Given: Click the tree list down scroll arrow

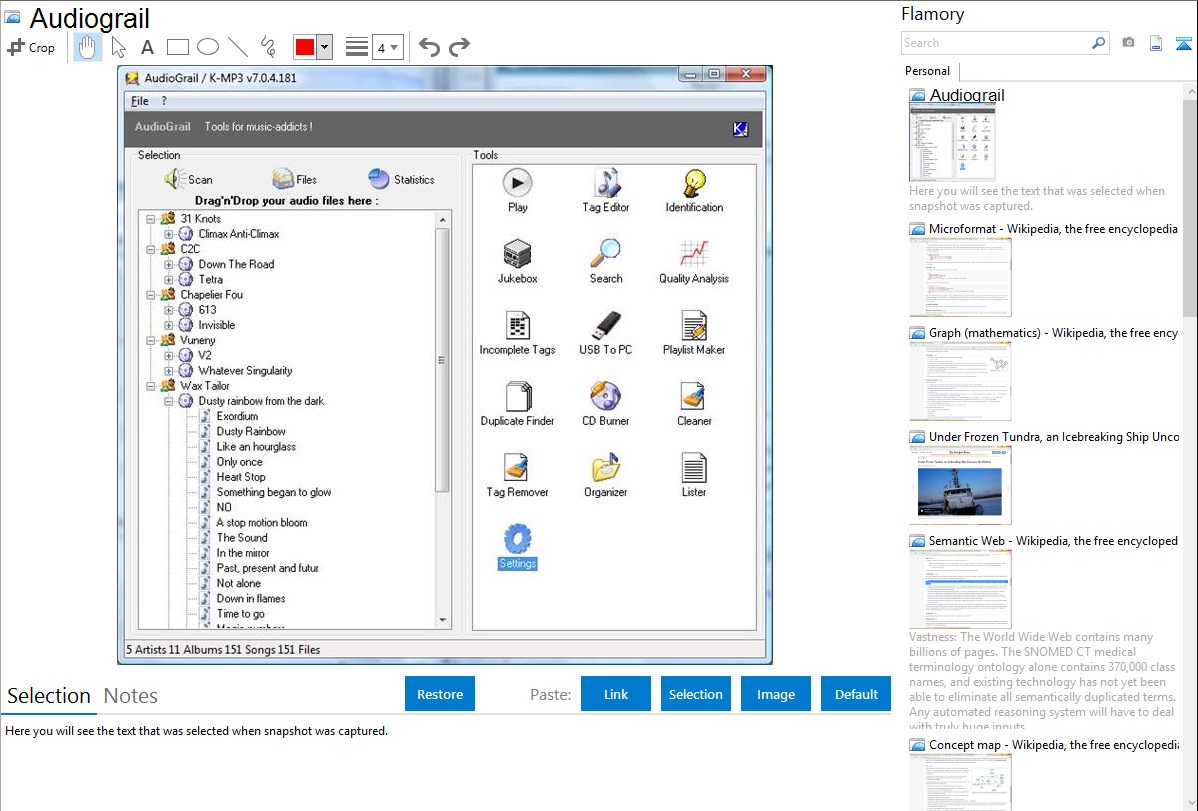Looking at the screenshot, I should point(443,621).
